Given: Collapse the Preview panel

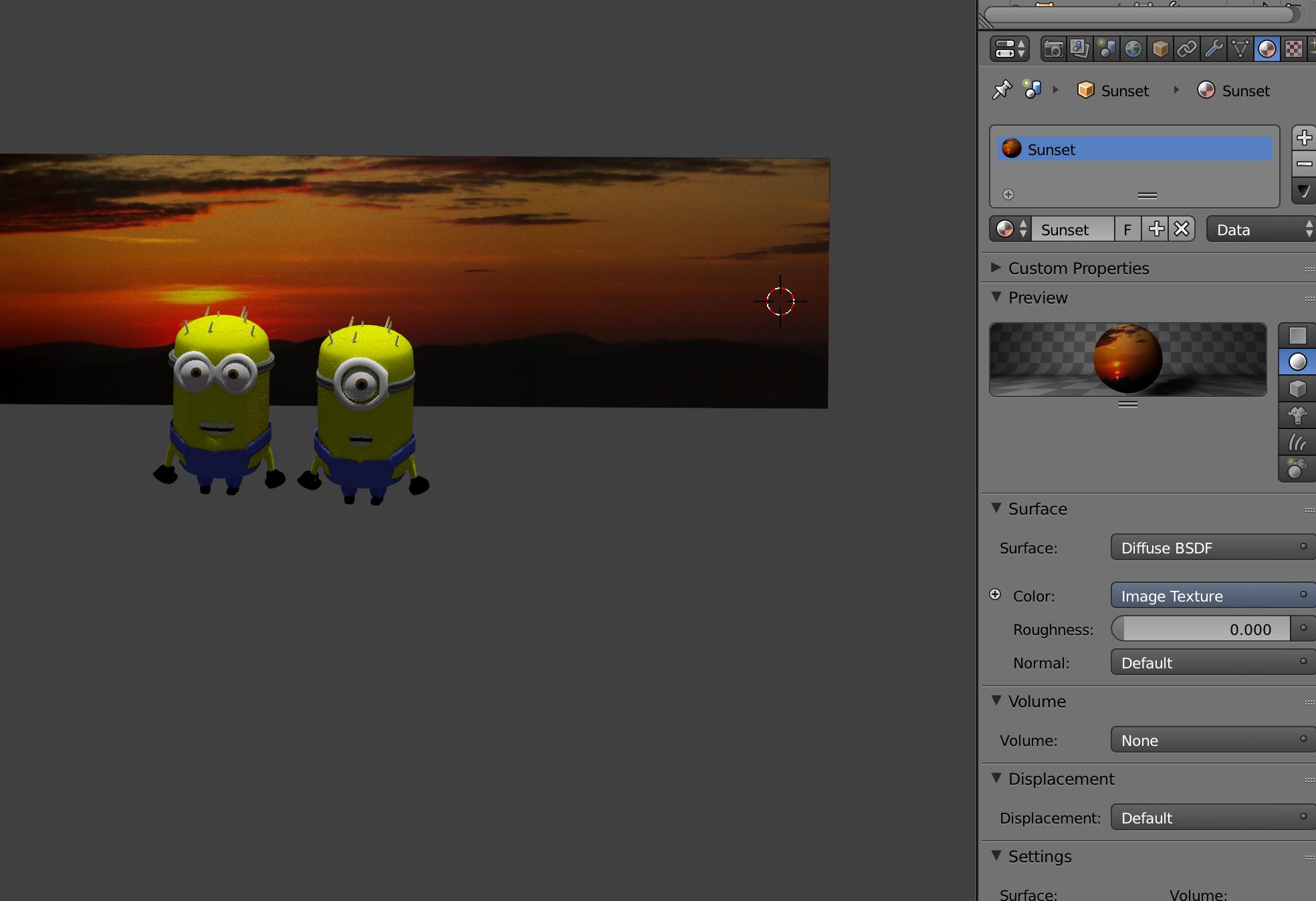Looking at the screenshot, I should [996, 296].
